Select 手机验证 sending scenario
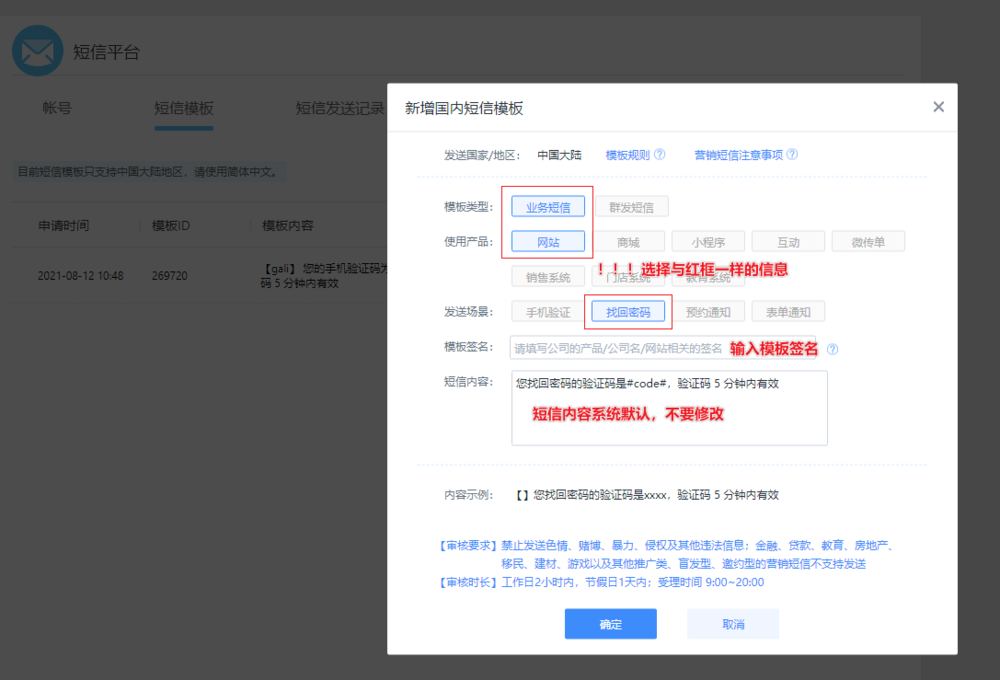1000x680 pixels. [x=548, y=312]
